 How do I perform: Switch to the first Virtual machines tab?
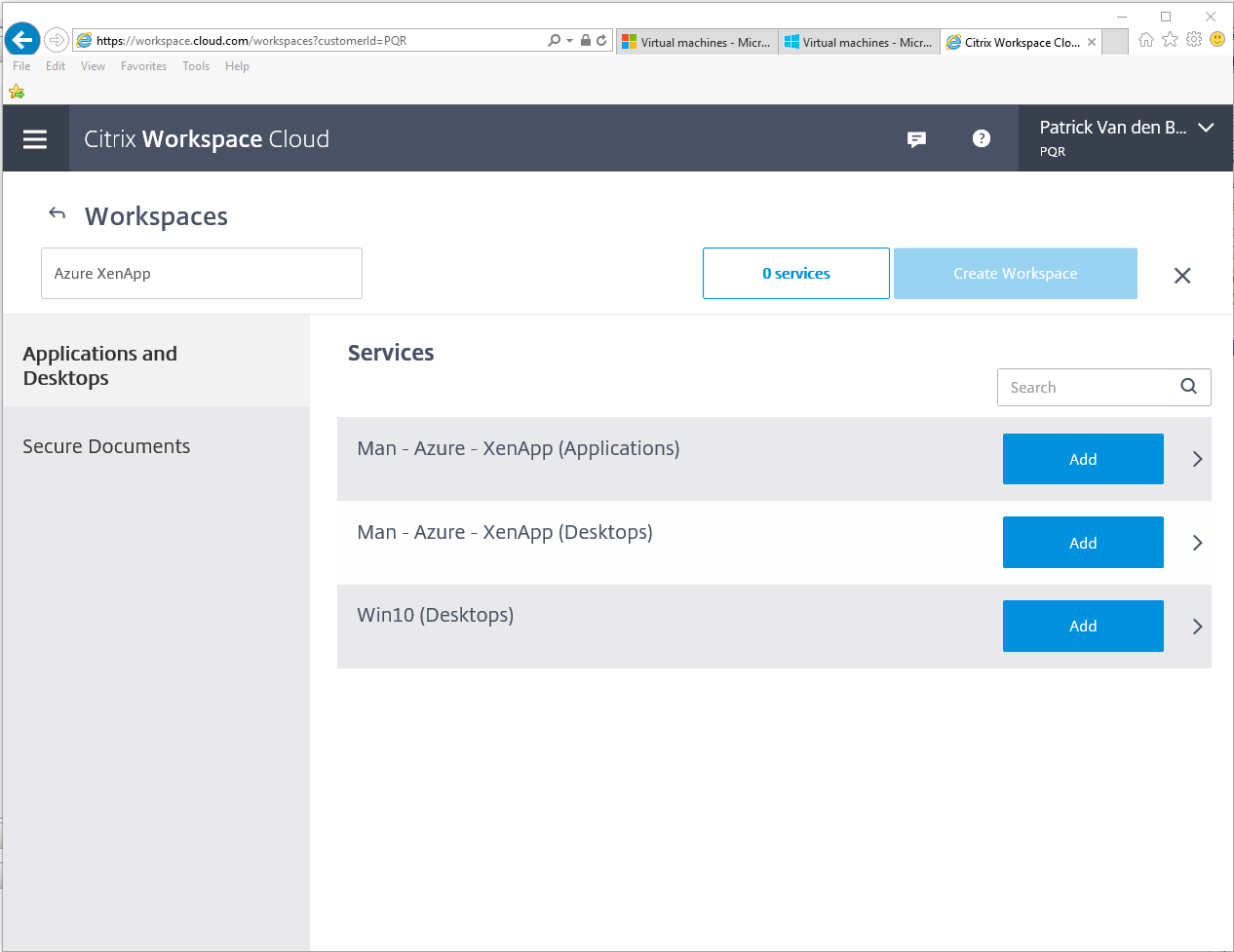point(697,42)
